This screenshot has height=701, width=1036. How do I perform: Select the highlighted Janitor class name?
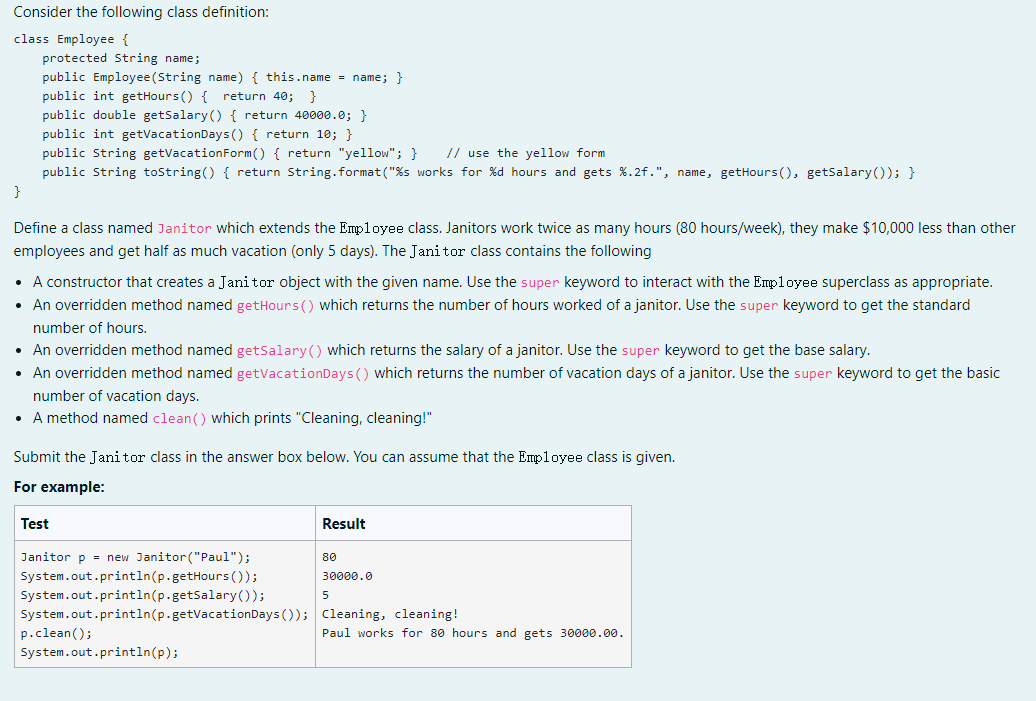(183, 227)
